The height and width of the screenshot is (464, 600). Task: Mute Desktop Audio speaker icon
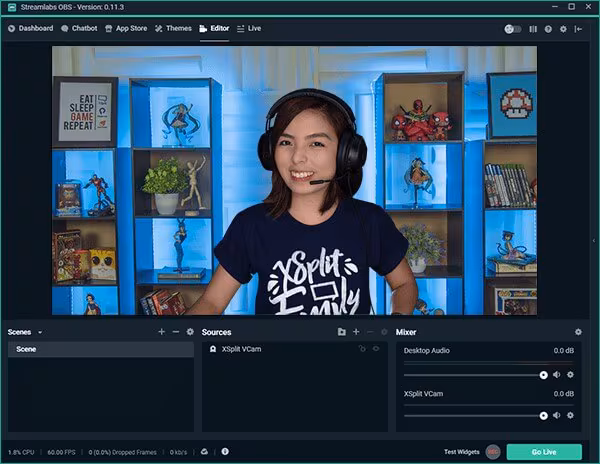[x=557, y=374]
